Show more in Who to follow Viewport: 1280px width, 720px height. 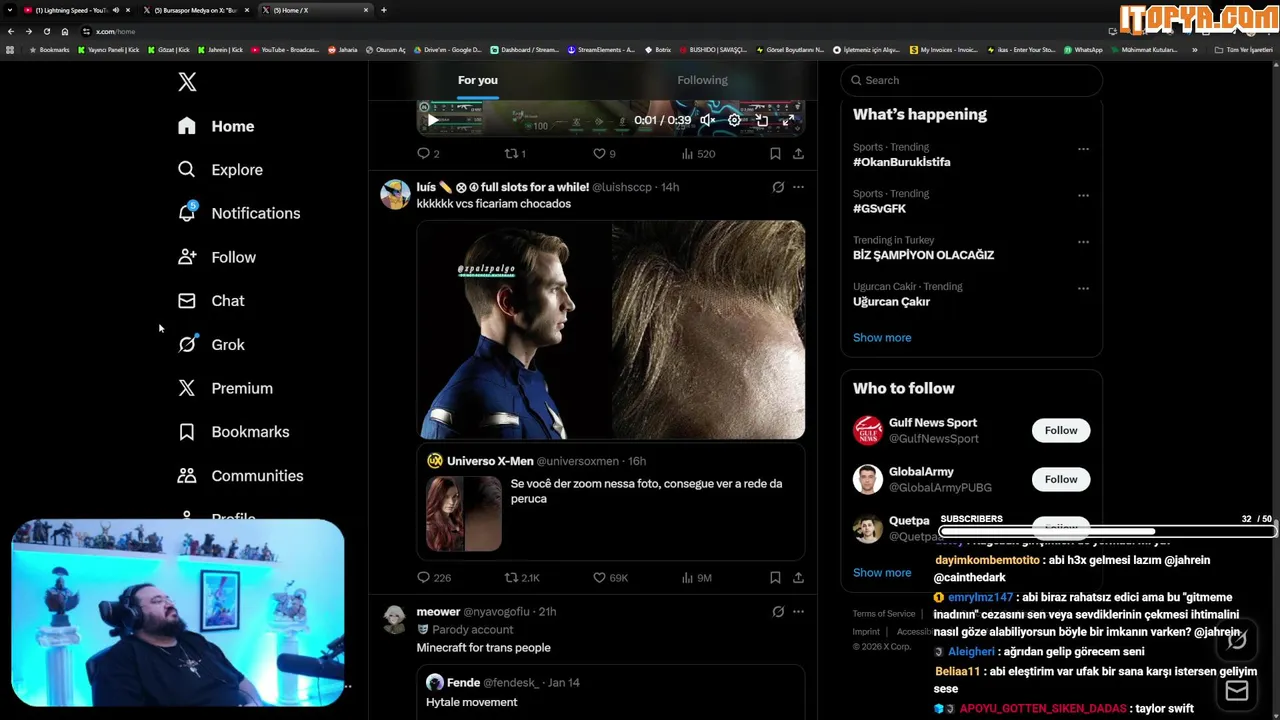click(x=882, y=573)
